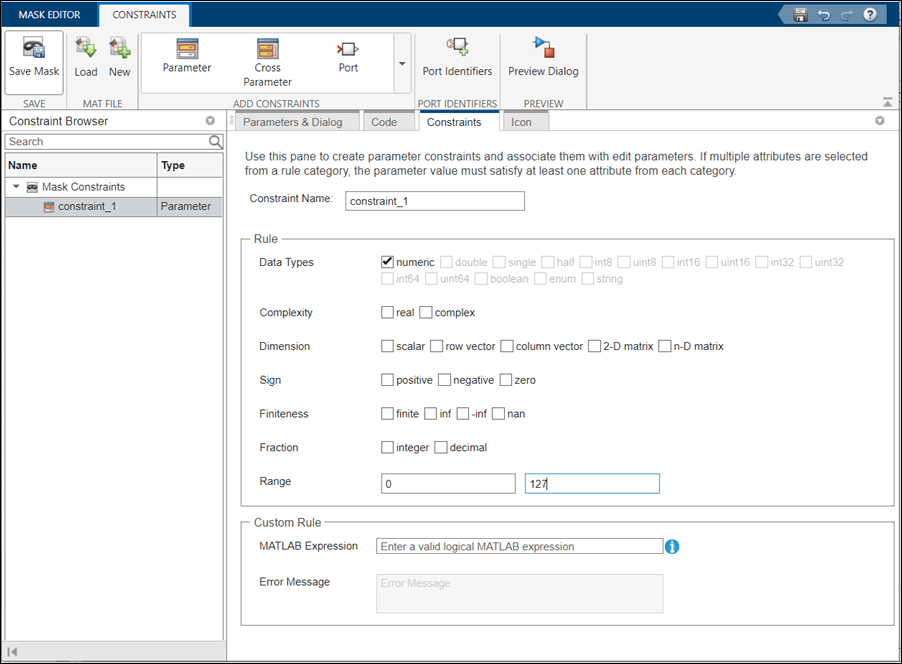Open help question mark icon
The width and height of the screenshot is (902, 664).
click(x=870, y=15)
